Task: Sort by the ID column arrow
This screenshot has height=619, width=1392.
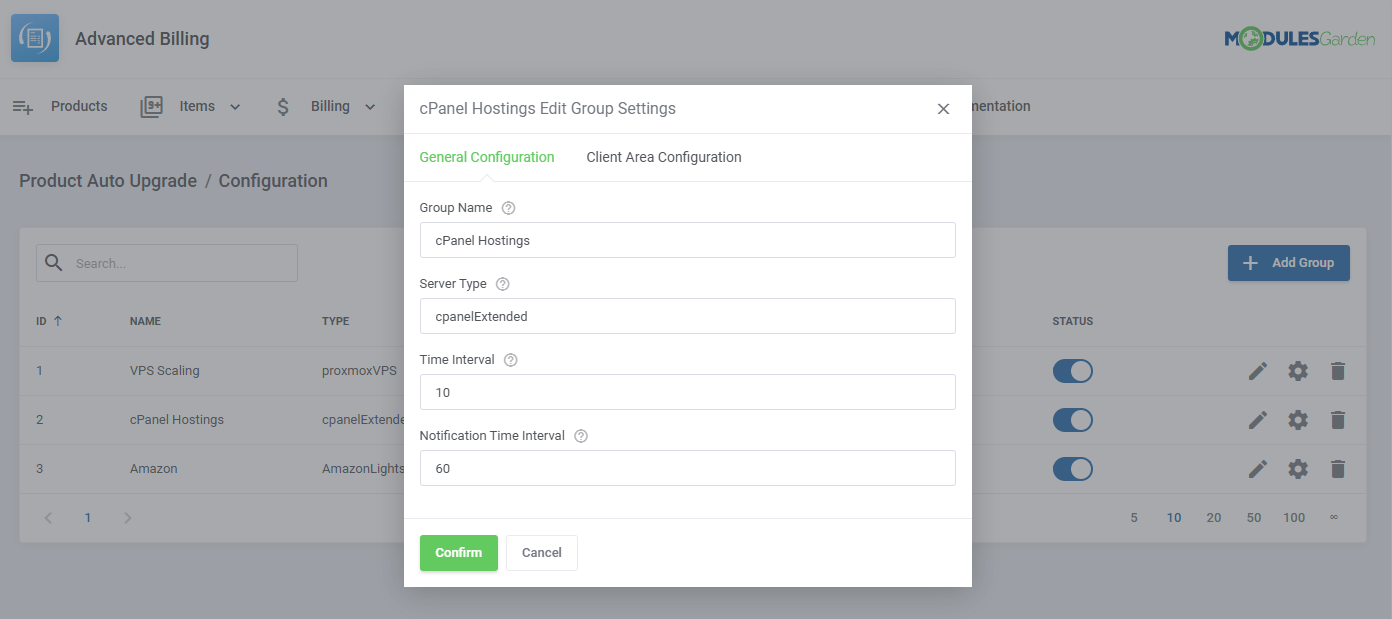Action: coord(57,321)
